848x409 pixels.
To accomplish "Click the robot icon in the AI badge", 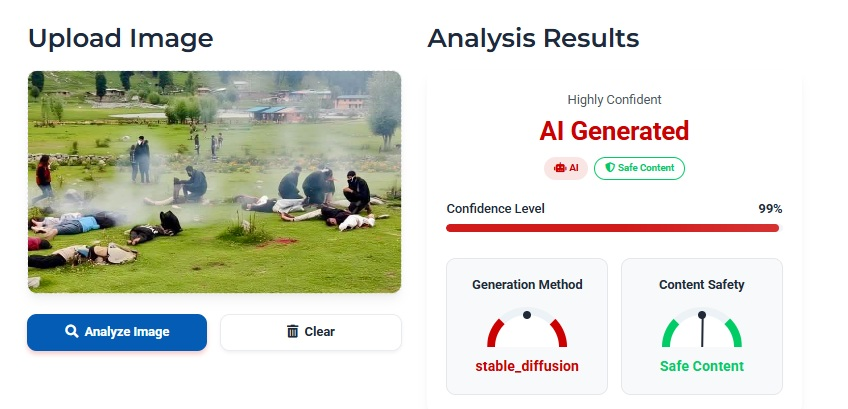I will [x=559, y=168].
